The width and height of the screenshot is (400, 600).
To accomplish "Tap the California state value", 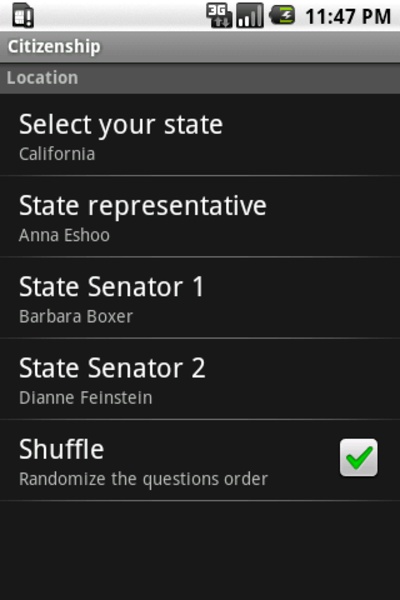I will coord(57,154).
